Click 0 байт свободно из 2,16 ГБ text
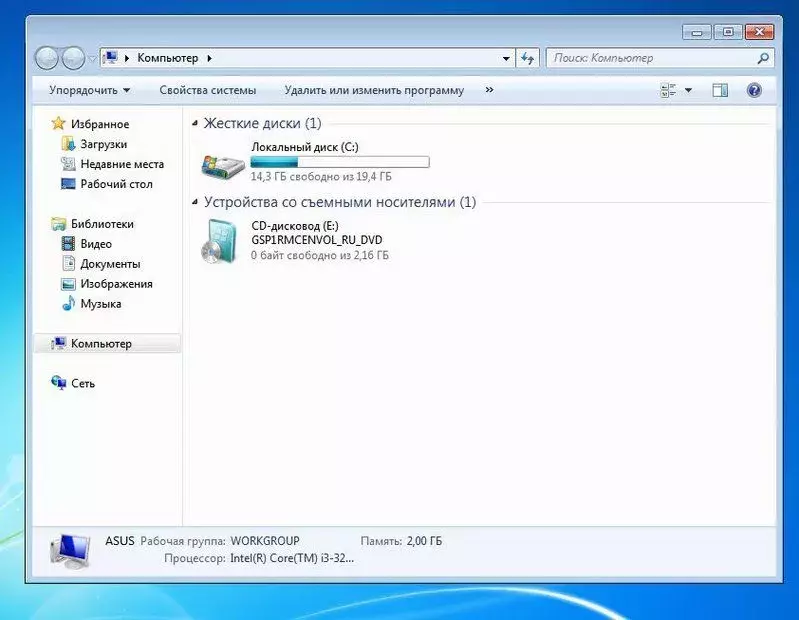This screenshot has width=799, height=620. pyautogui.click(x=319, y=255)
